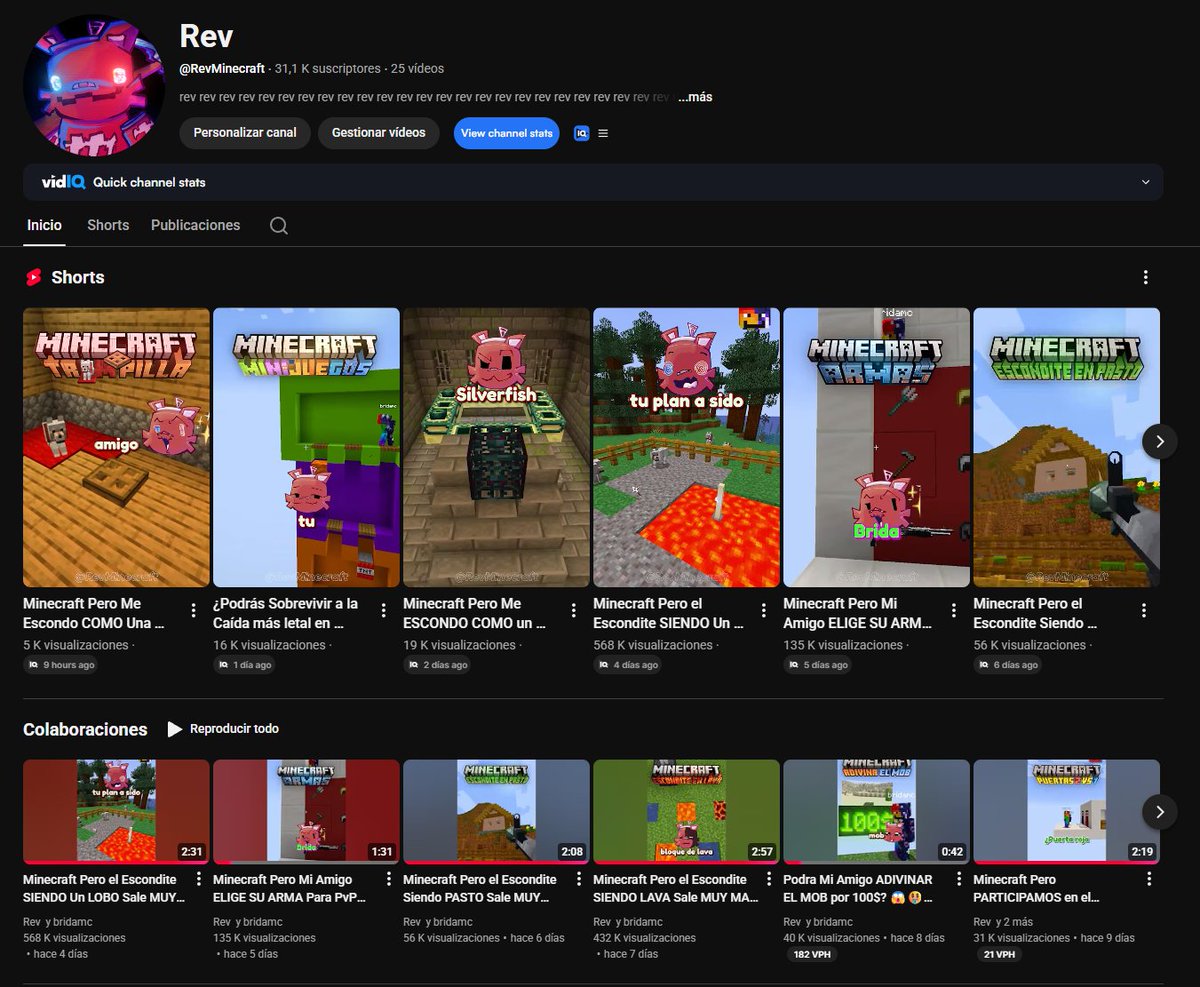Expand the vidIQ Quick channel stats panel
Image resolution: width=1200 pixels, height=987 pixels.
tap(1146, 182)
